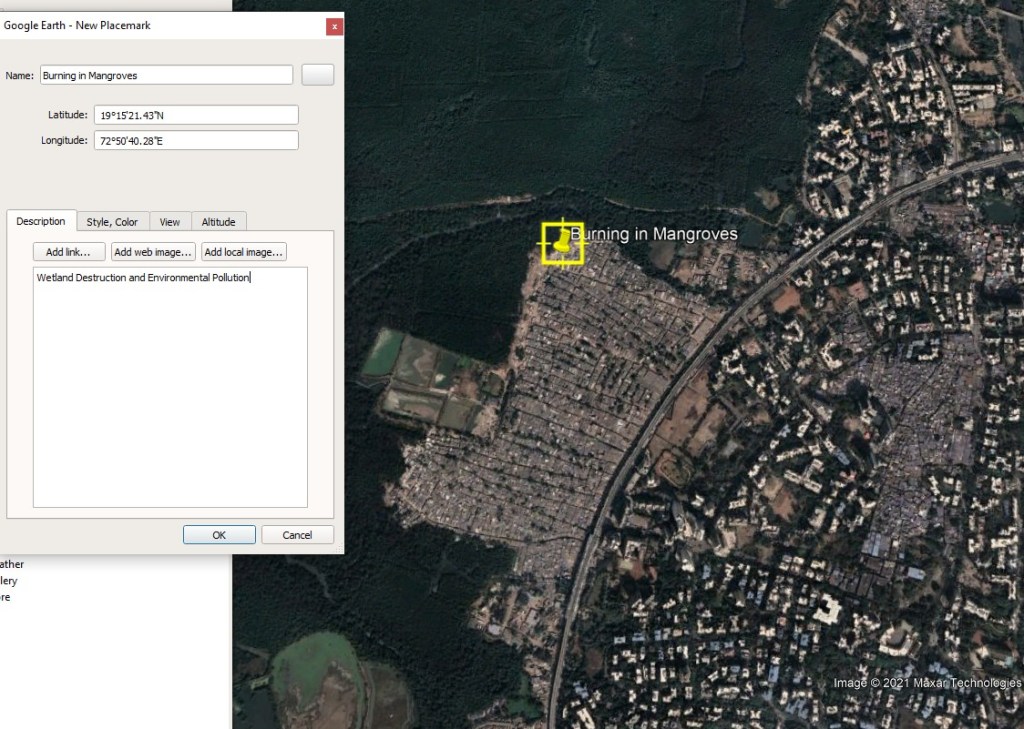Click the yellow pushpin placemark on the map
Image resolution: width=1024 pixels, height=729 pixels.
point(562,243)
